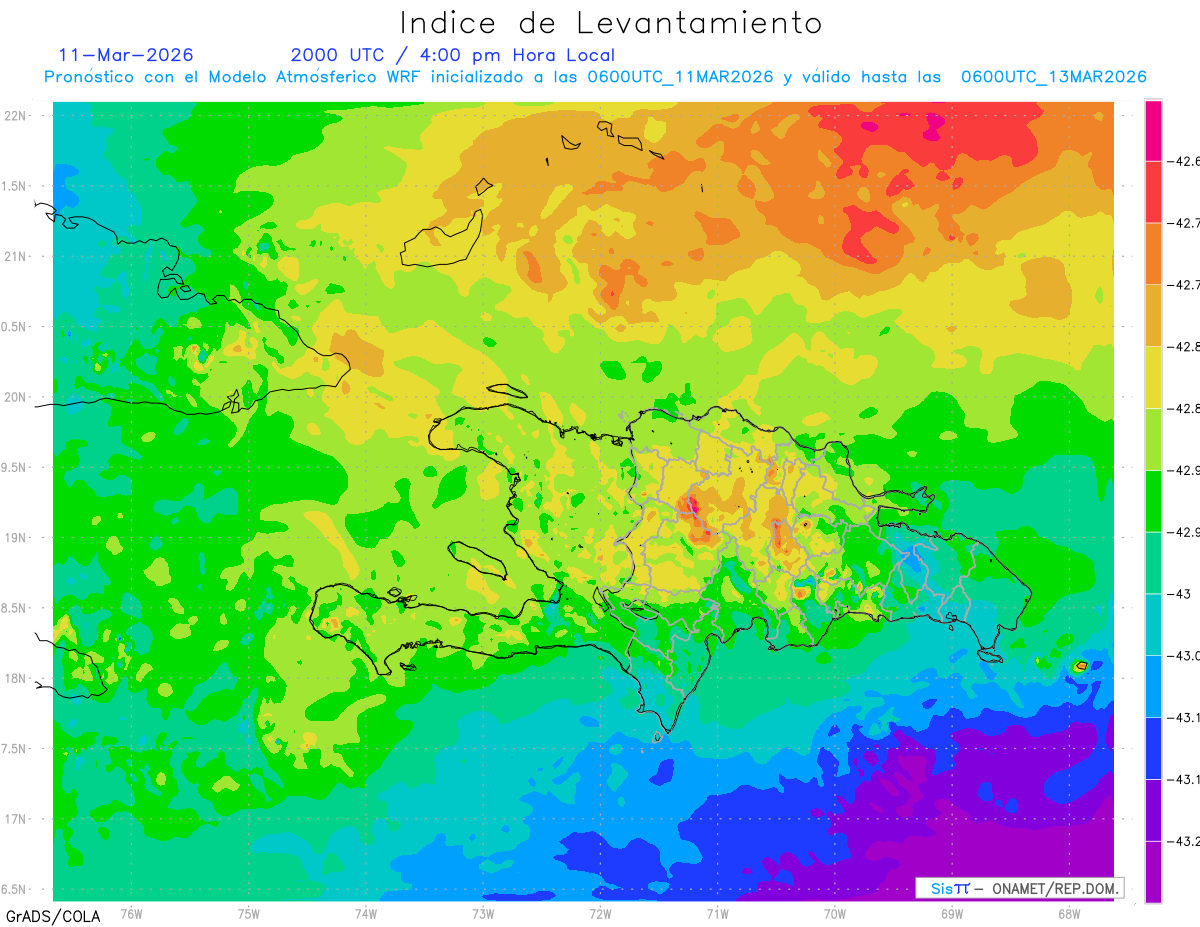
Task: Click the 8.5N latitude label
Action: tap(15, 608)
